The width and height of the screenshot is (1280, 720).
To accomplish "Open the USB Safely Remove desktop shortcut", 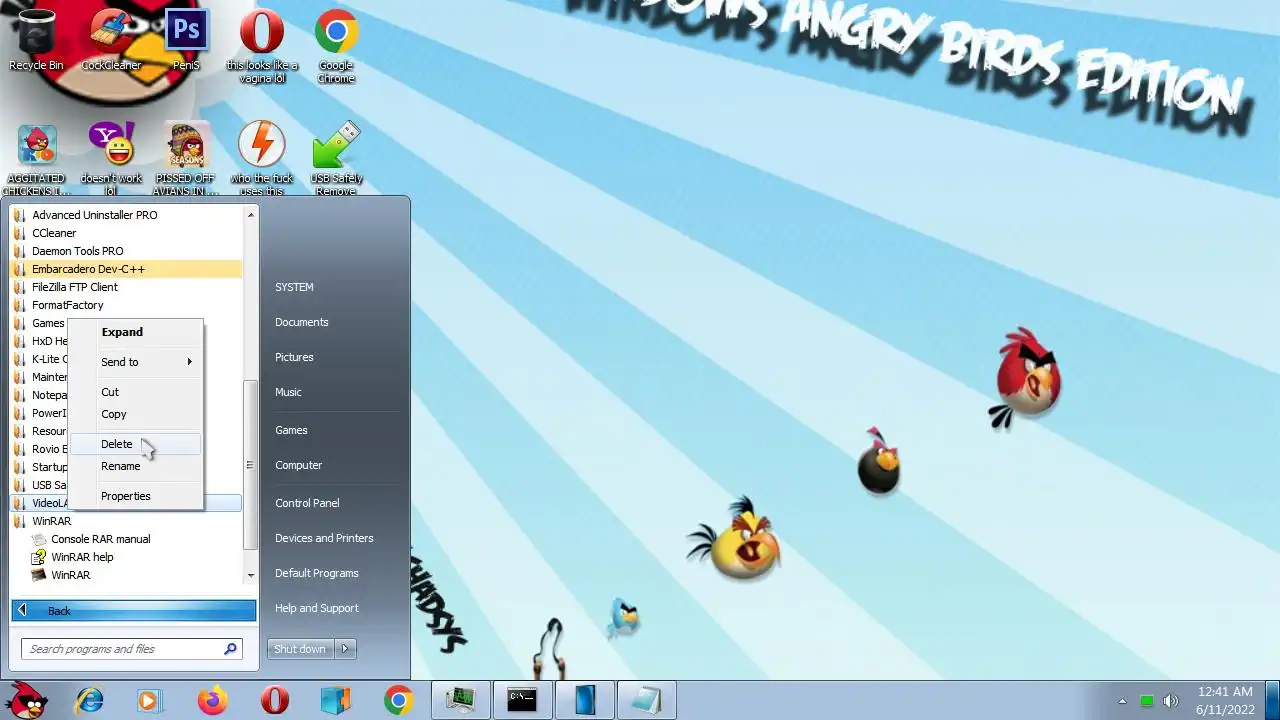I will [x=336, y=160].
